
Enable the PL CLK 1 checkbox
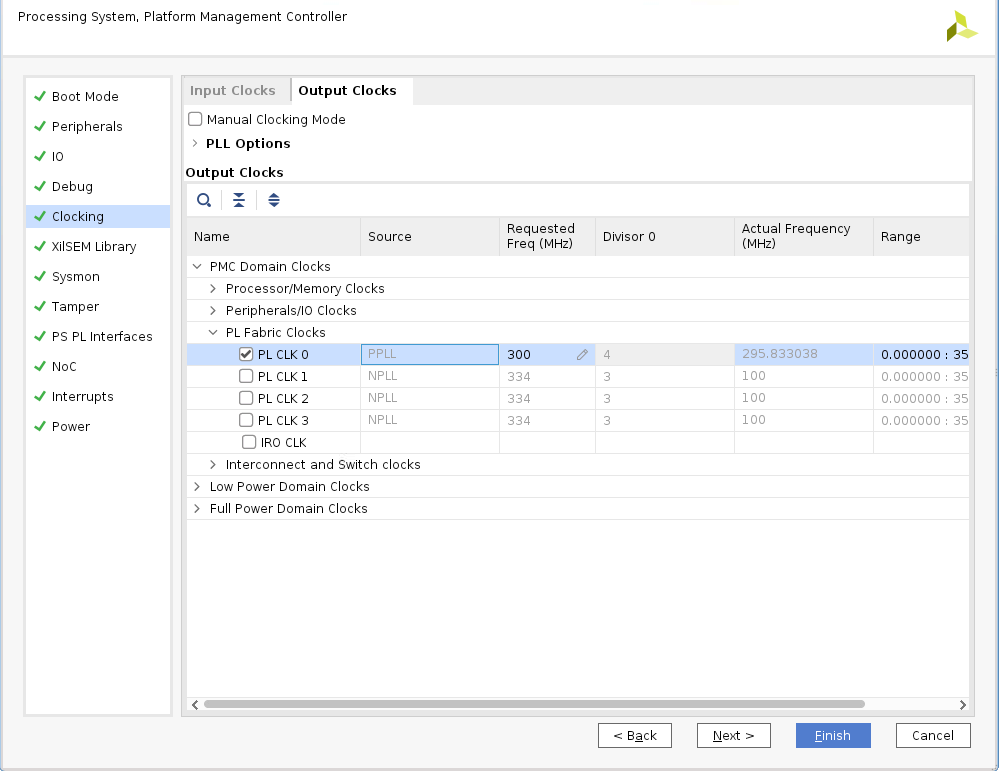[x=246, y=376]
